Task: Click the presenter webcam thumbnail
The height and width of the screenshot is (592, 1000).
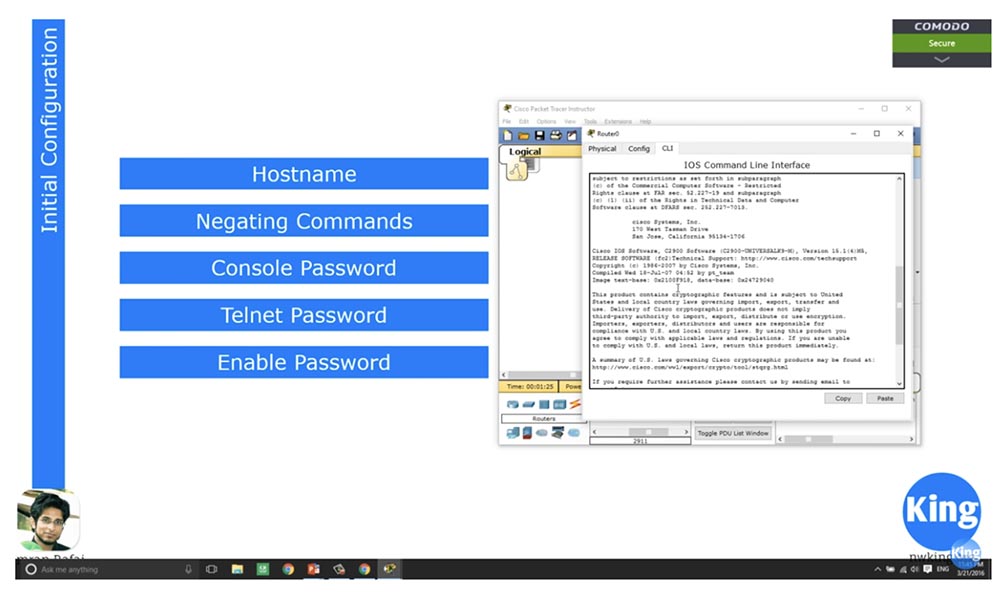Action: (47, 521)
